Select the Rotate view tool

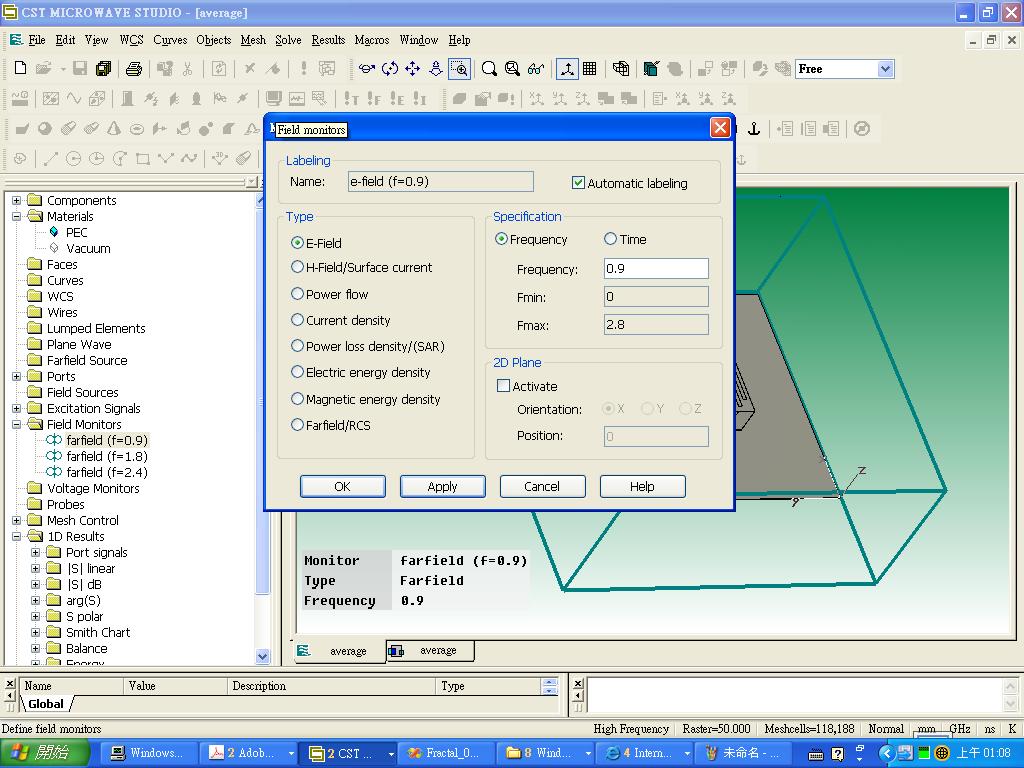(x=367, y=68)
